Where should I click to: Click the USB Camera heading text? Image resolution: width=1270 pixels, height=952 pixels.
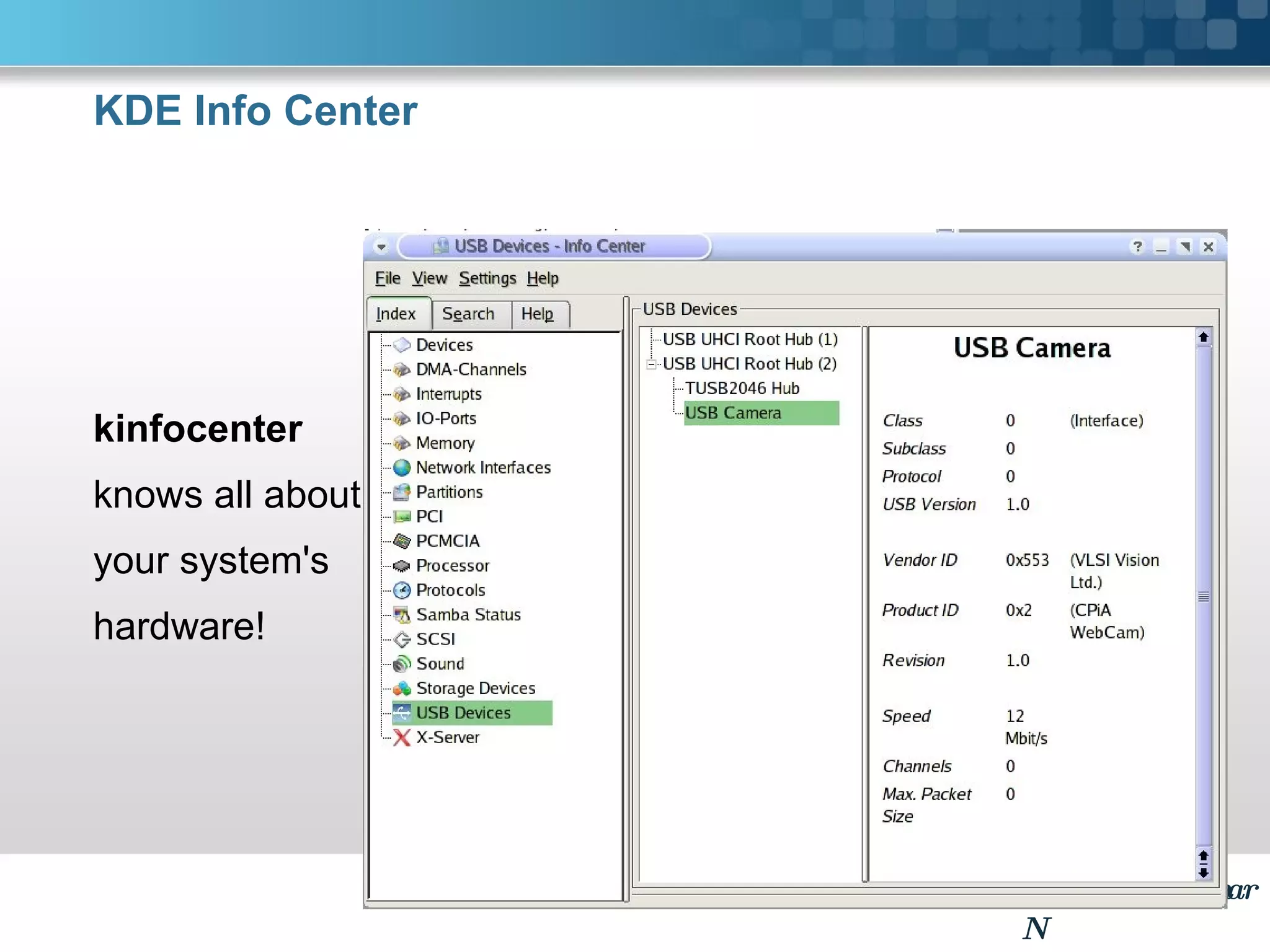(x=1032, y=348)
